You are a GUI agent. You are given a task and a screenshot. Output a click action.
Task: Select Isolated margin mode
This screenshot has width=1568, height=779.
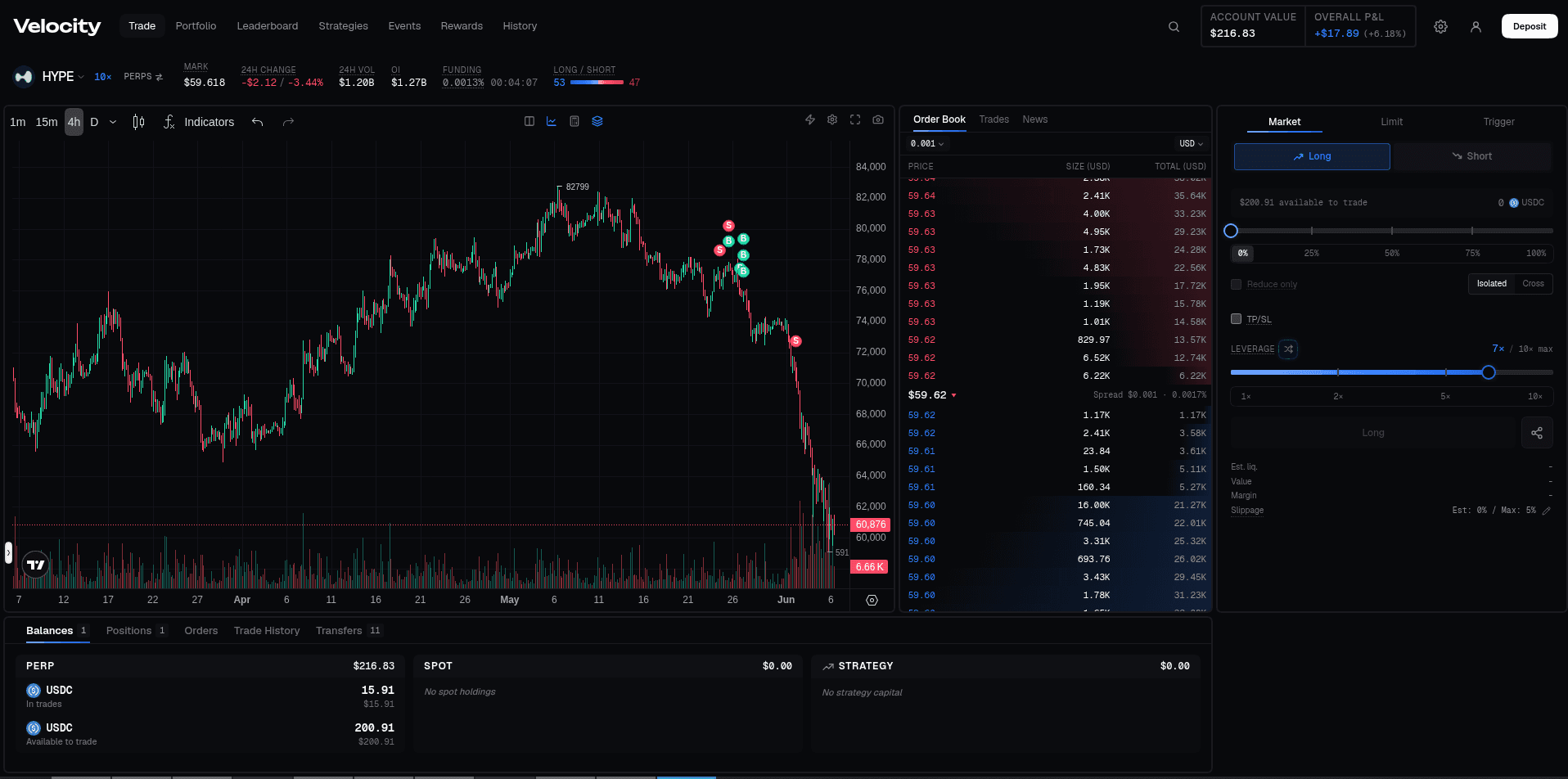(1491, 284)
